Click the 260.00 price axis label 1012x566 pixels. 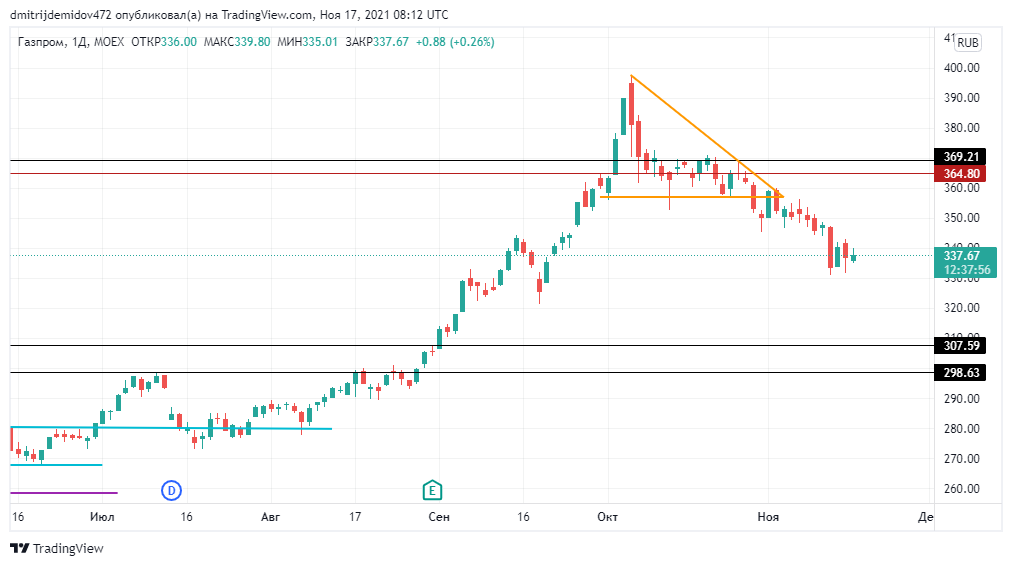(x=962, y=489)
